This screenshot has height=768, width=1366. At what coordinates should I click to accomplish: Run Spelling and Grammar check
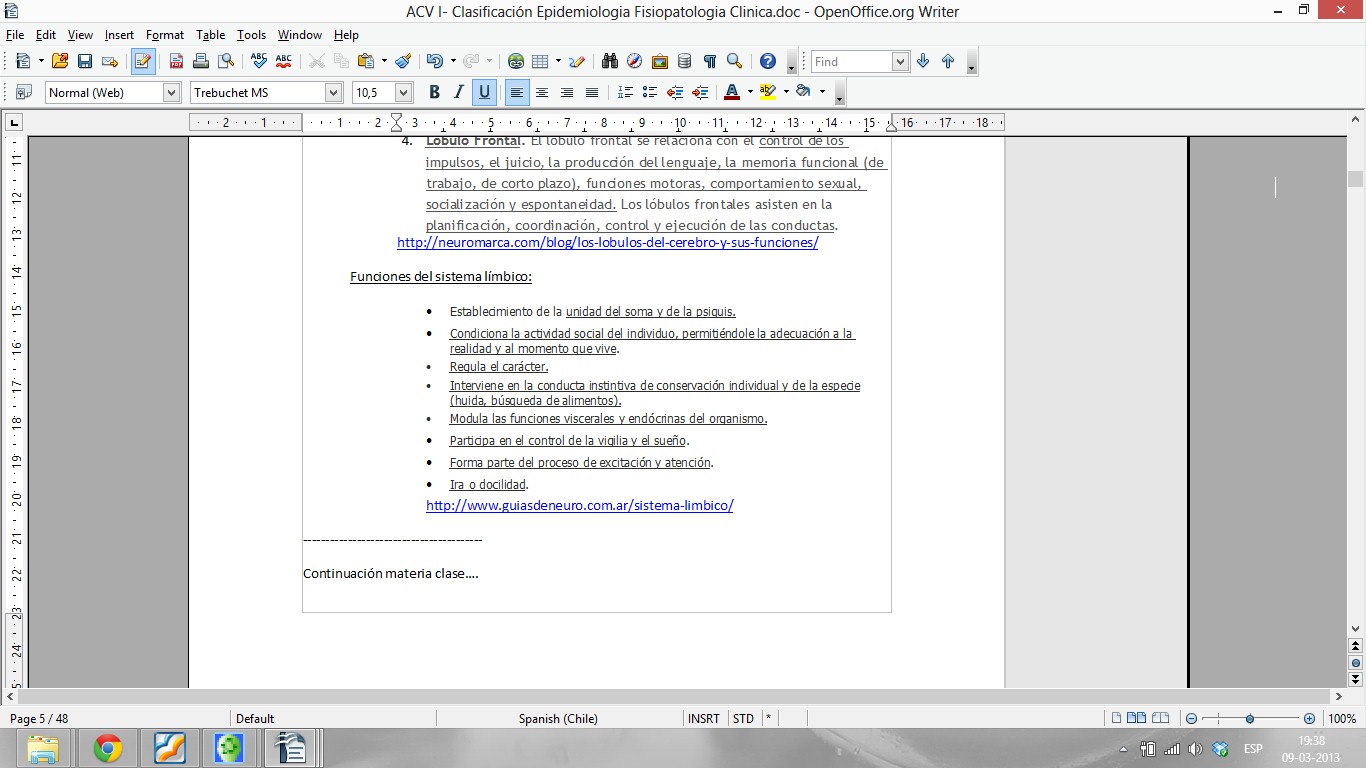pos(259,62)
